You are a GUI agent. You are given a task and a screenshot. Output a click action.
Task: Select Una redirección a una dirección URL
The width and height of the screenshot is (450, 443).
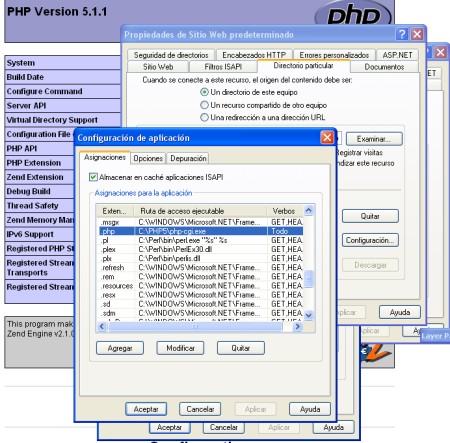tap(204, 117)
